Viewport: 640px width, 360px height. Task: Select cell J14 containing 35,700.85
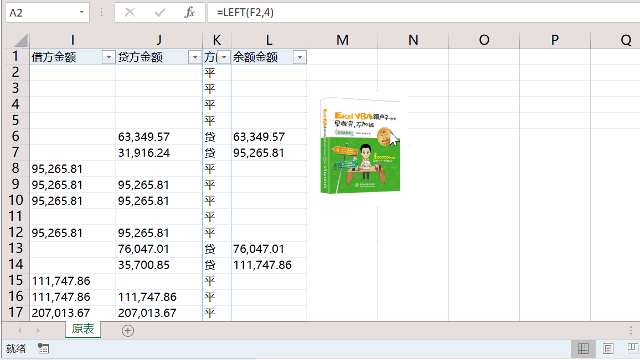pyautogui.click(x=159, y=265)
